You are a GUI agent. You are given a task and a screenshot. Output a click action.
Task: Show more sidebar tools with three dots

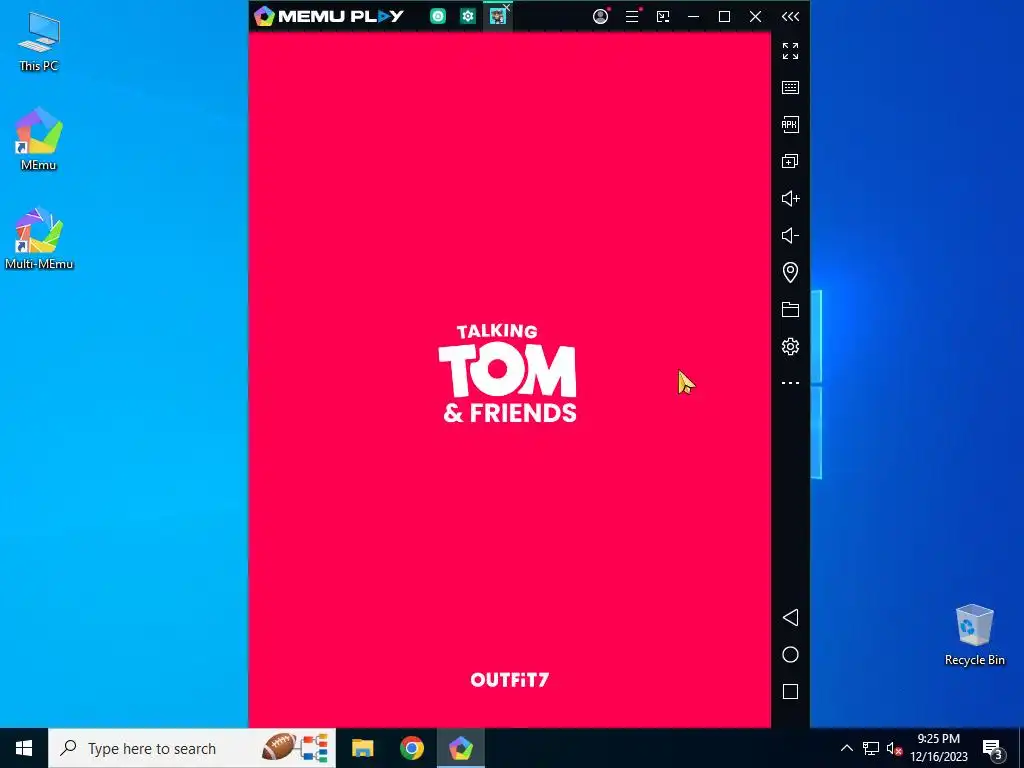(790, 383)
